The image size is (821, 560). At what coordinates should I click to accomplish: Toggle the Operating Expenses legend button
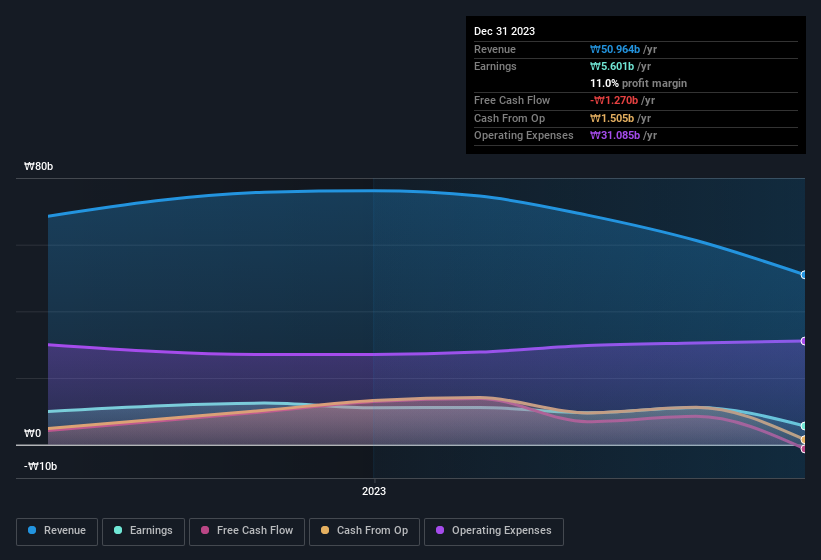(x=494, y=532)
